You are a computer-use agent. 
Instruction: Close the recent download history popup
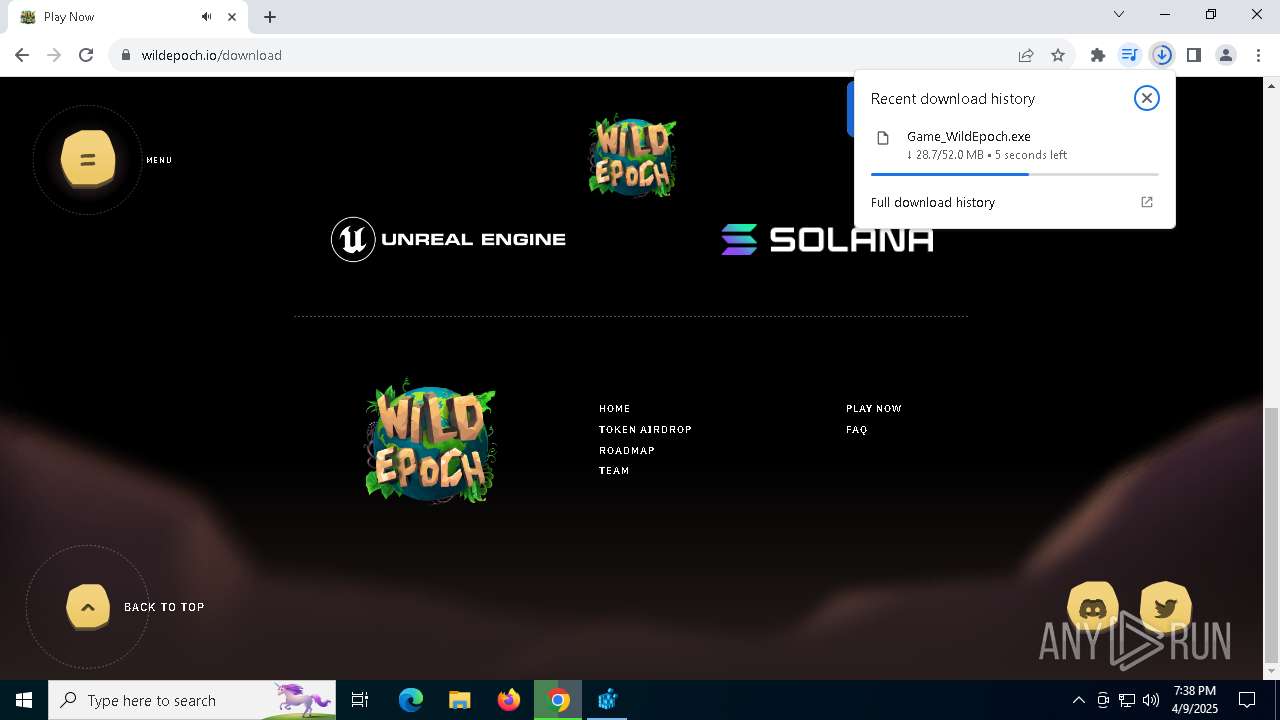1147,98
